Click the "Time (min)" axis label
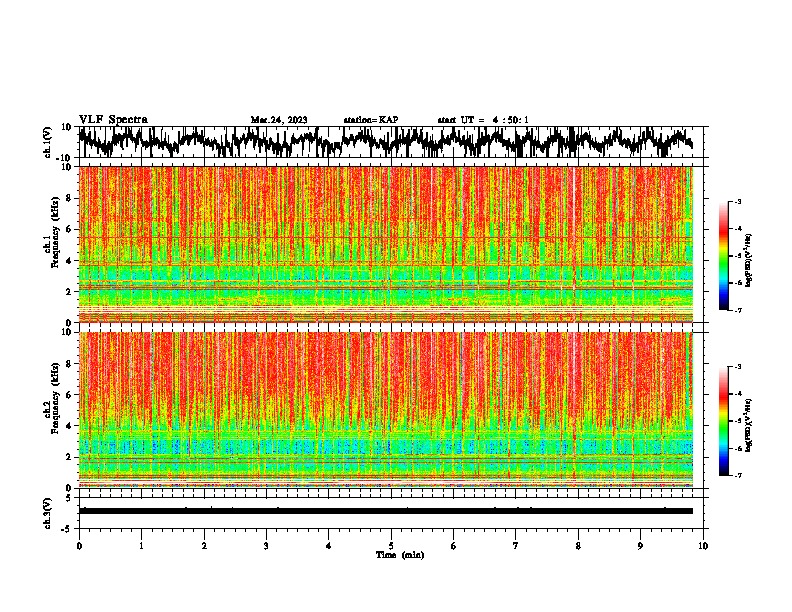Screen dimensions: 792x612 click(x=400, y=555)
